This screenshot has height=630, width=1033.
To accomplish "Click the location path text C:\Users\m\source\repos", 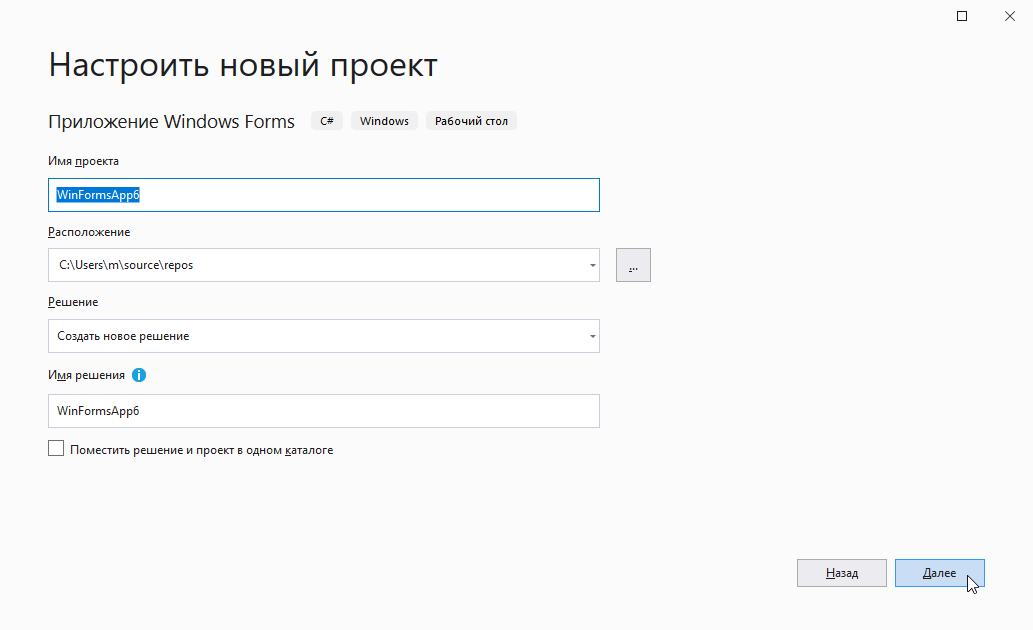I will click(x=125, y=265).
